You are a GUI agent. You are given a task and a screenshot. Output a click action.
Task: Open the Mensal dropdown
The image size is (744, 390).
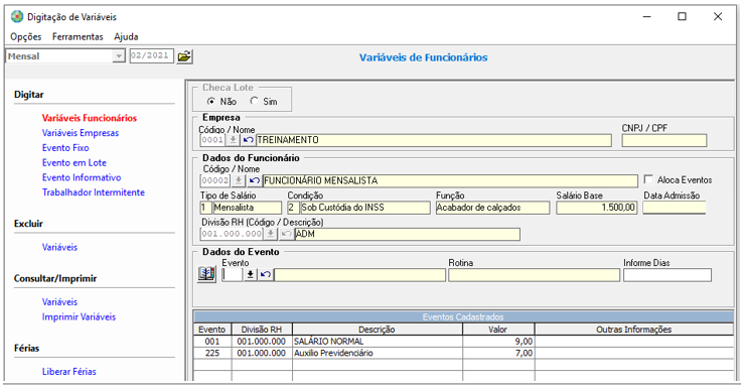click(x=118, y=56)
